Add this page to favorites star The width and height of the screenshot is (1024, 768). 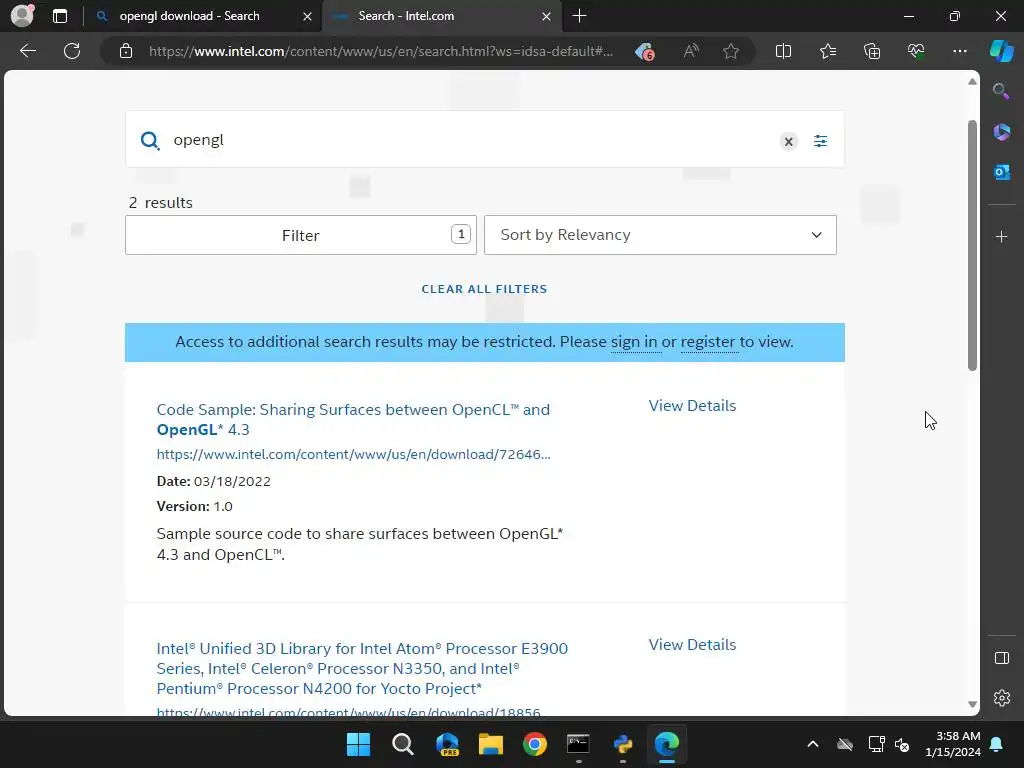[x=731, y=51]
